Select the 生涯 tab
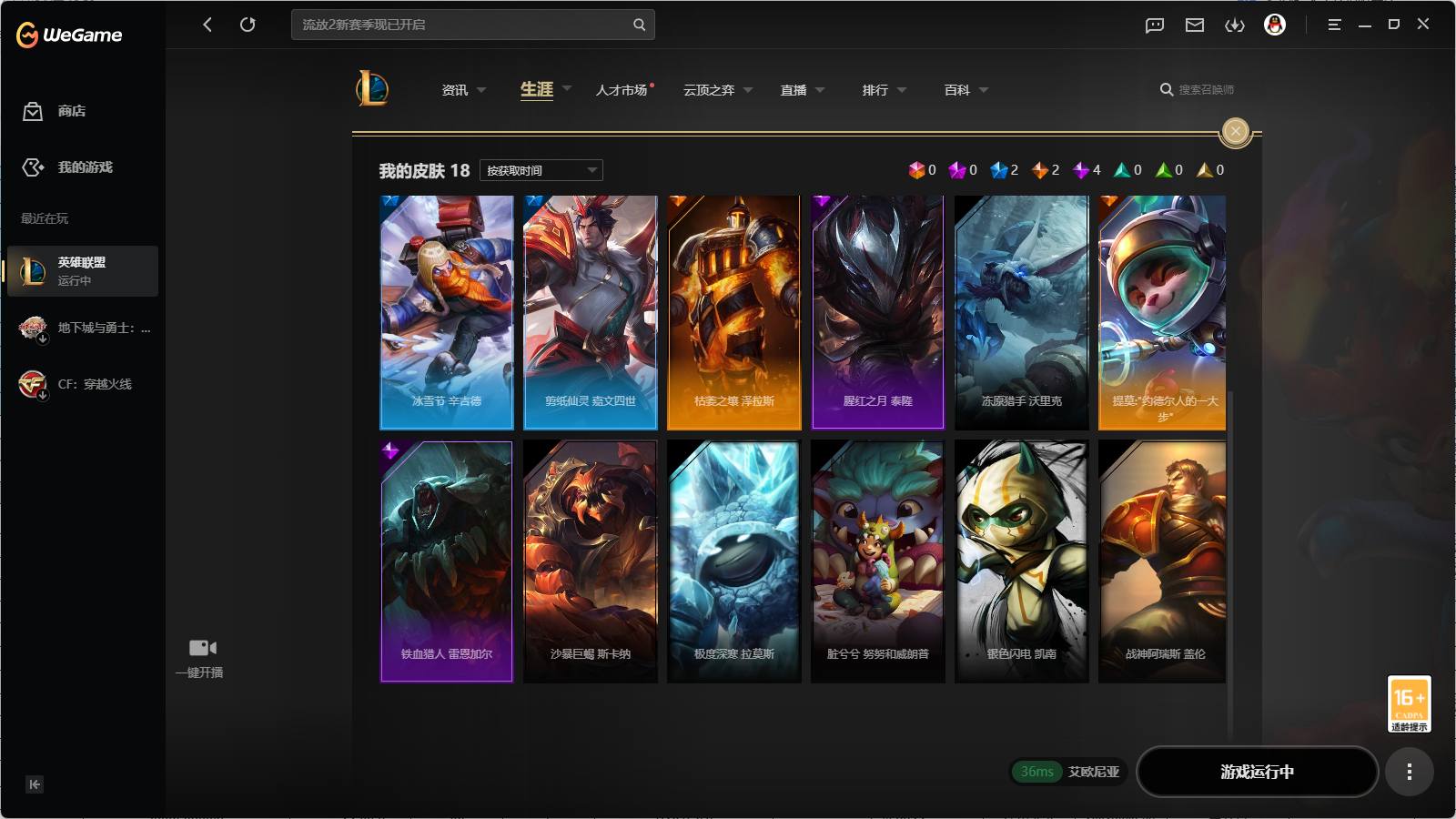Viewport: 1456px width, 819px height. pyautogui.click(x=537, y=89)
